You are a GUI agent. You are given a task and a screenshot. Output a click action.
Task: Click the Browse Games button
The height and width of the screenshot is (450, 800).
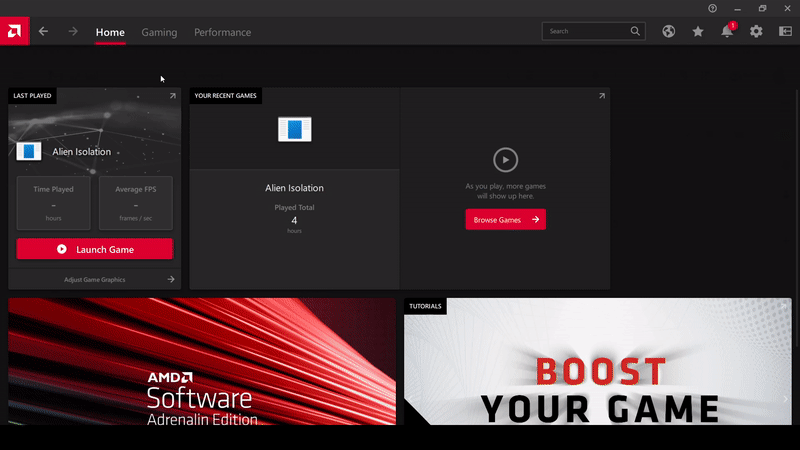(506, 219)
